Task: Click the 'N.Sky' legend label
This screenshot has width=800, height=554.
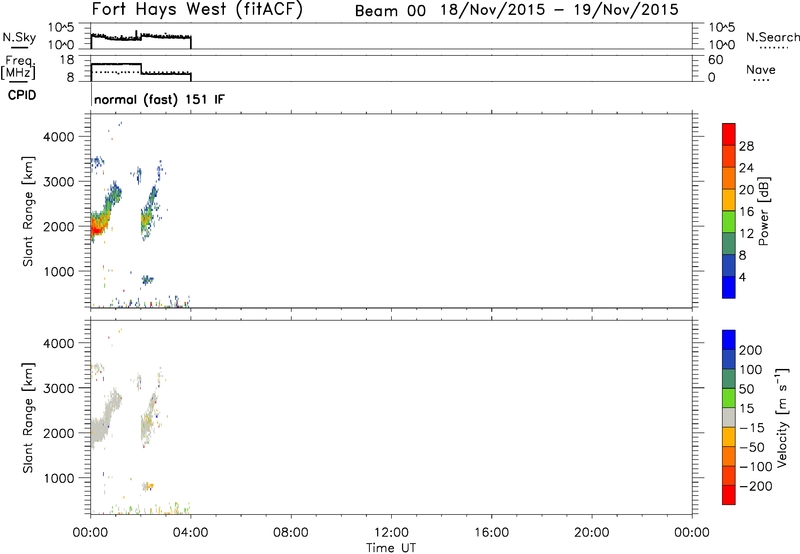Action: (19, 37)
